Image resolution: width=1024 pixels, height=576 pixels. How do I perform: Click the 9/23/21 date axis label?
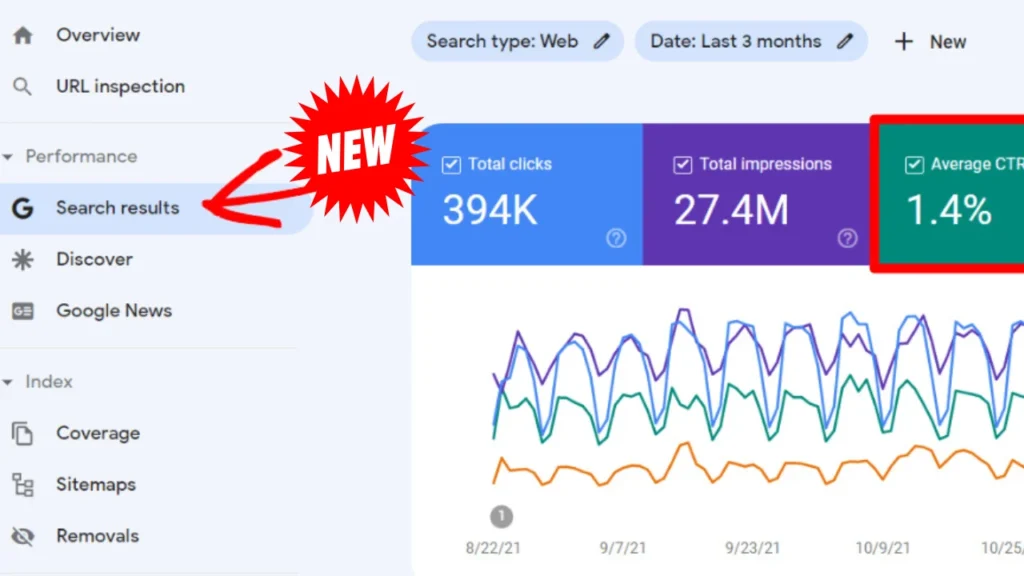coord(752,548)
